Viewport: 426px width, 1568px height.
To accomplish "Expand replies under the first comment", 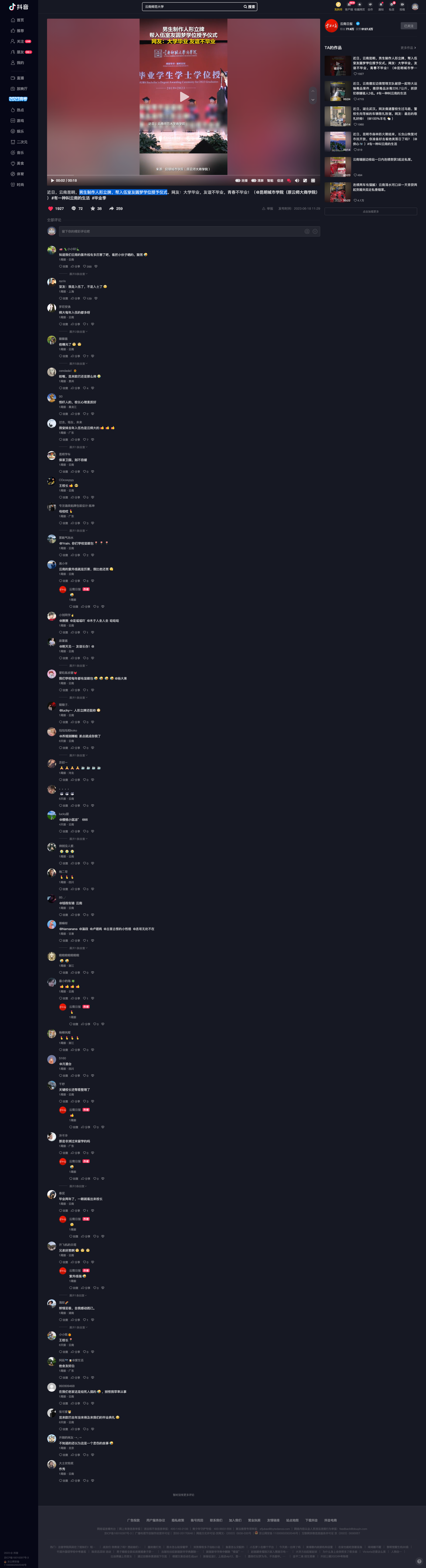I will coord(78,274).
